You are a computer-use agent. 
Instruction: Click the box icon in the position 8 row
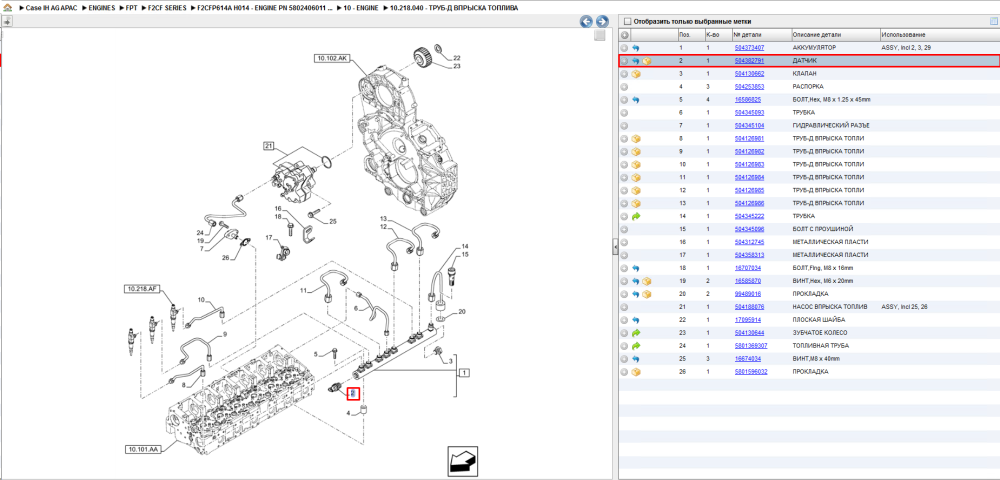[636, 138]
